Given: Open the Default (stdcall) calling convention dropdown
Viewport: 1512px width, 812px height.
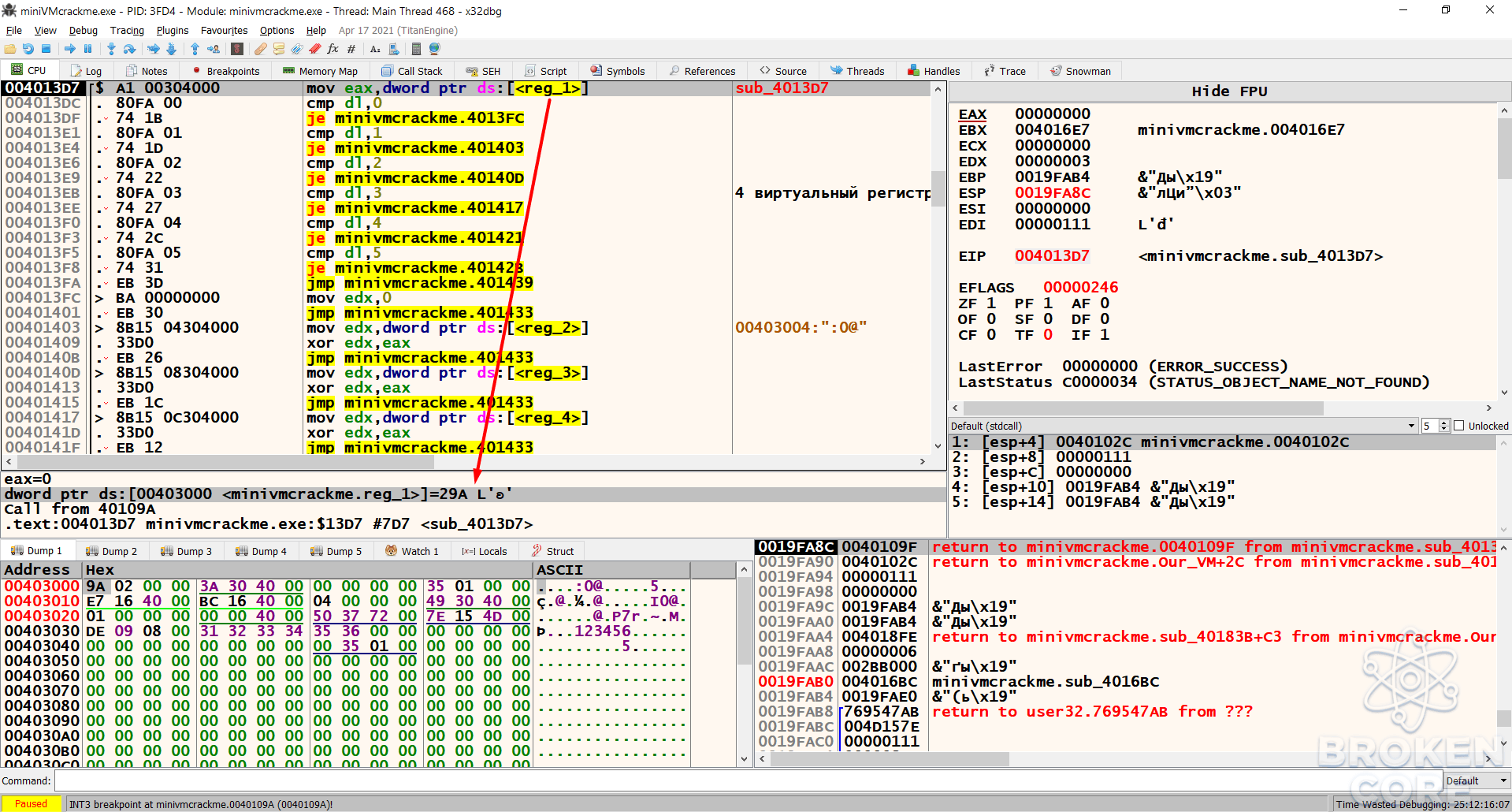Looking at the screenshot, I should click(x=1183, y=426).
